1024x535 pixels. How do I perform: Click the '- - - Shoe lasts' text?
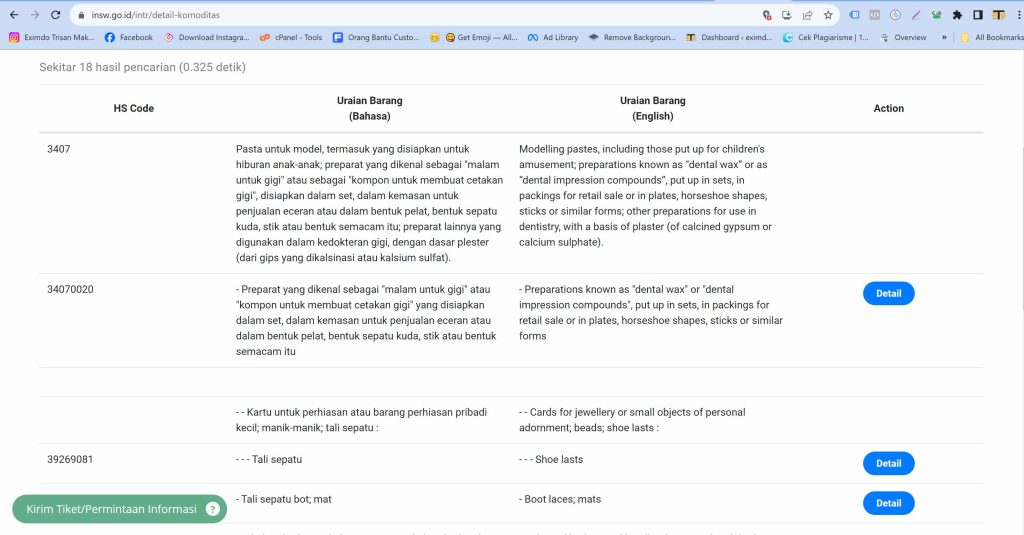(x=551, y=459)
